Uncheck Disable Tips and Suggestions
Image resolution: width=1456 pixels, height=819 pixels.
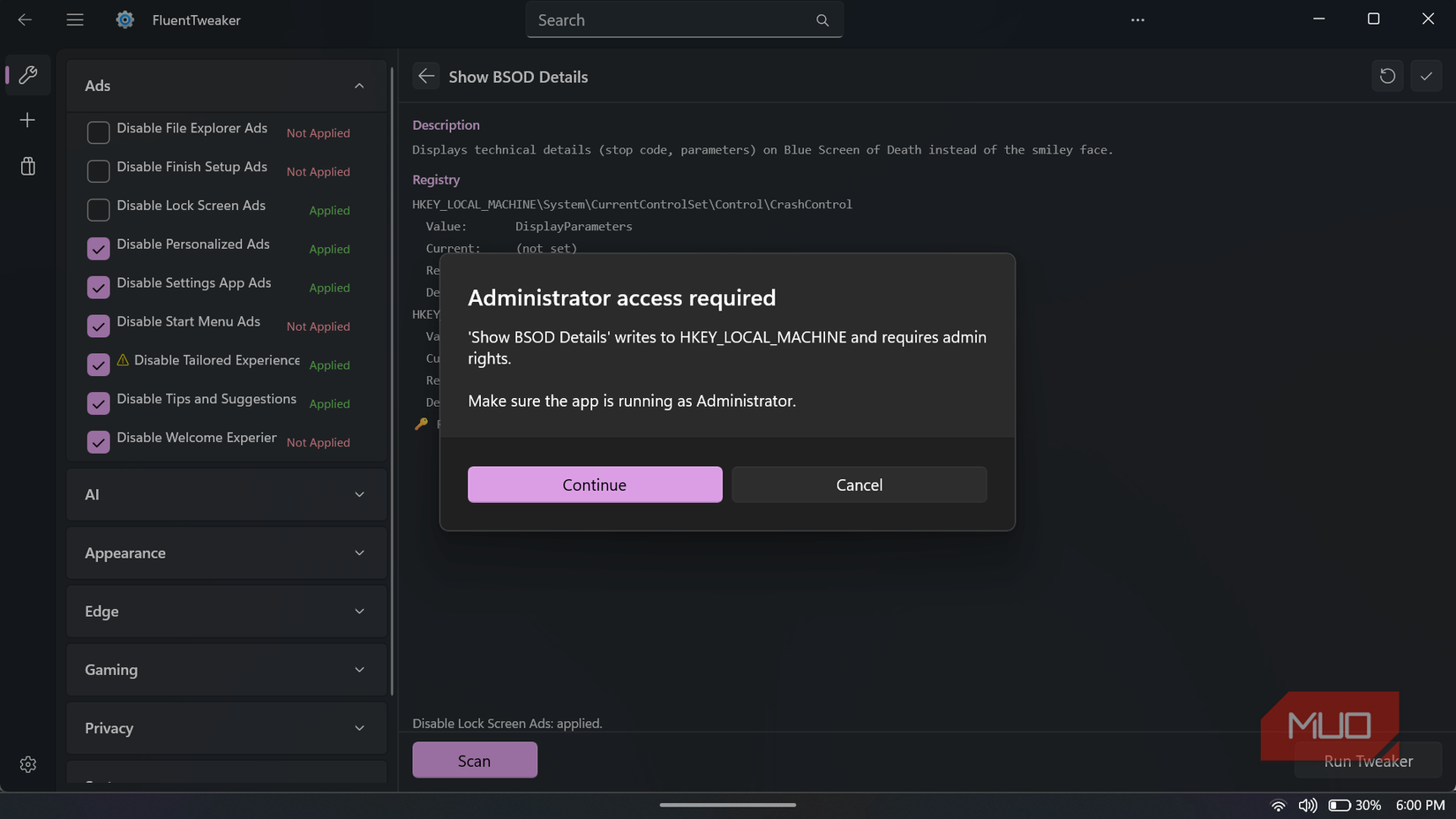(98, 403)
